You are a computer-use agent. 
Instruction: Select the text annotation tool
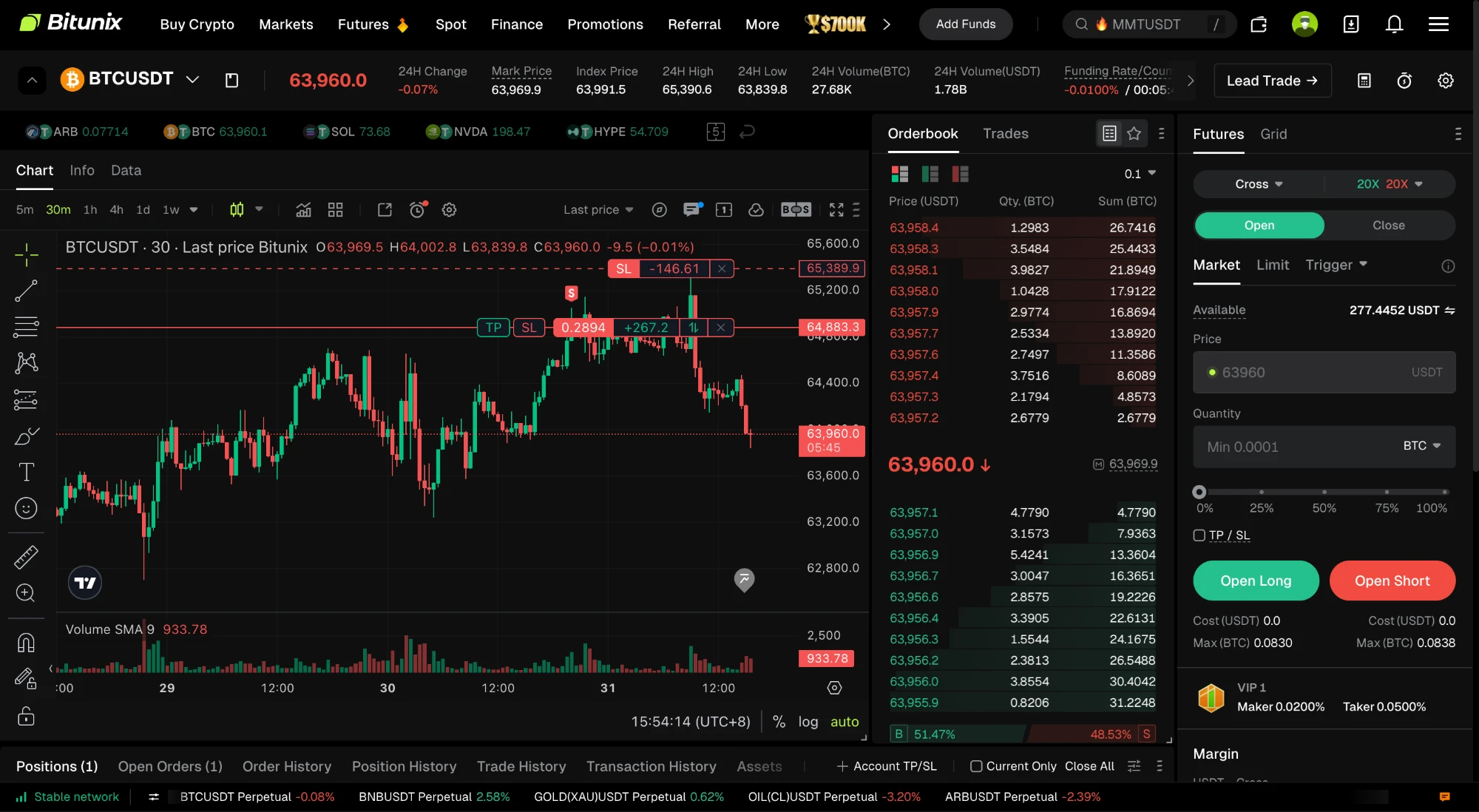click(26, 472)
